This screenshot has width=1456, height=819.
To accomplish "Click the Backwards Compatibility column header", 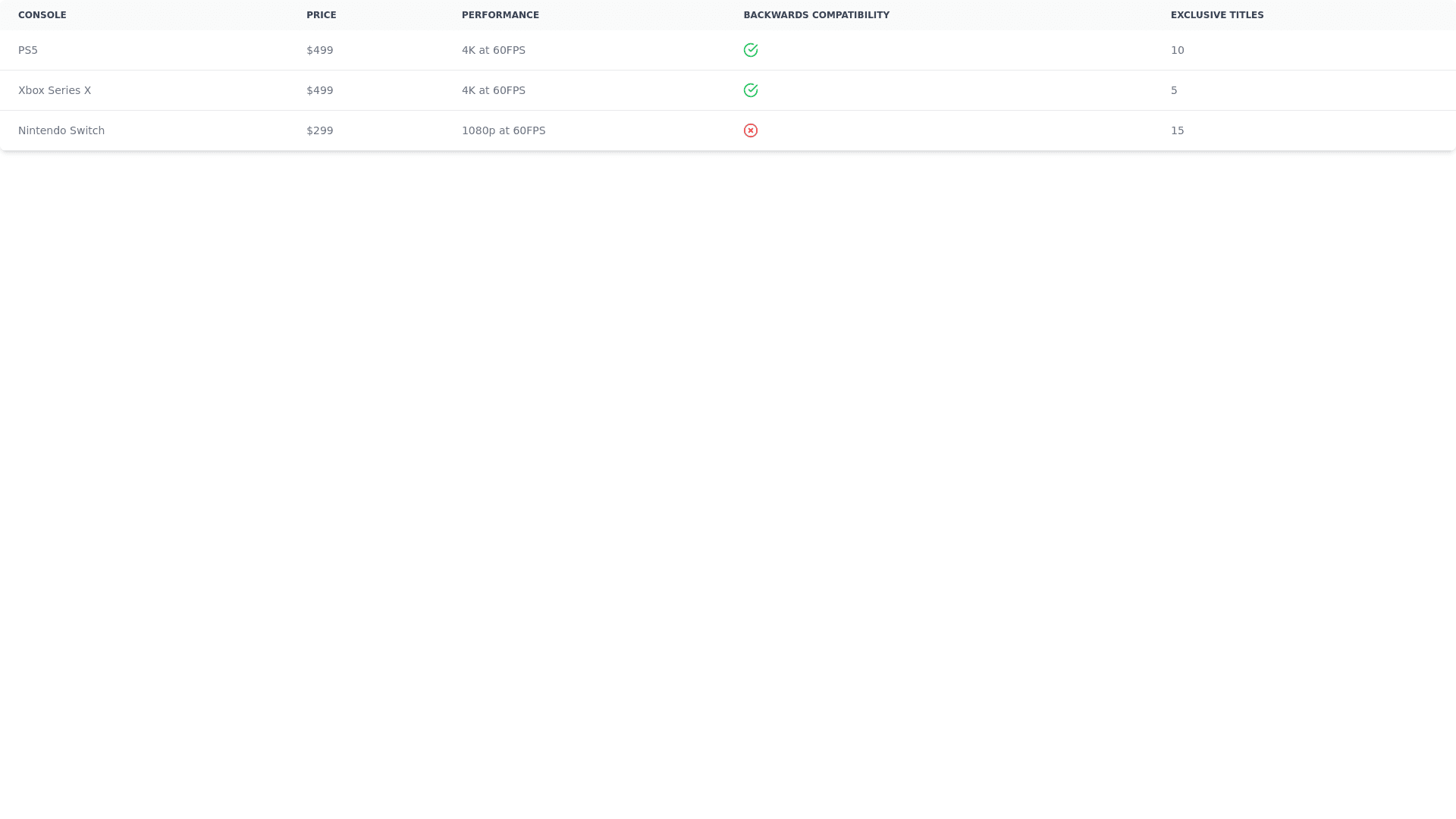I will [816, 15].
